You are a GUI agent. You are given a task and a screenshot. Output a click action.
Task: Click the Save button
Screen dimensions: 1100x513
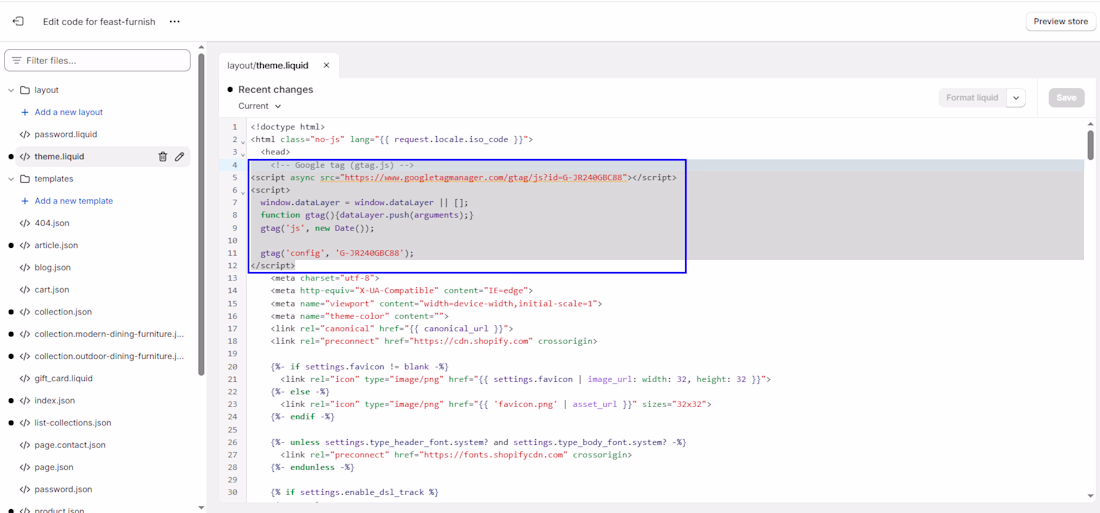[1066, 98]
